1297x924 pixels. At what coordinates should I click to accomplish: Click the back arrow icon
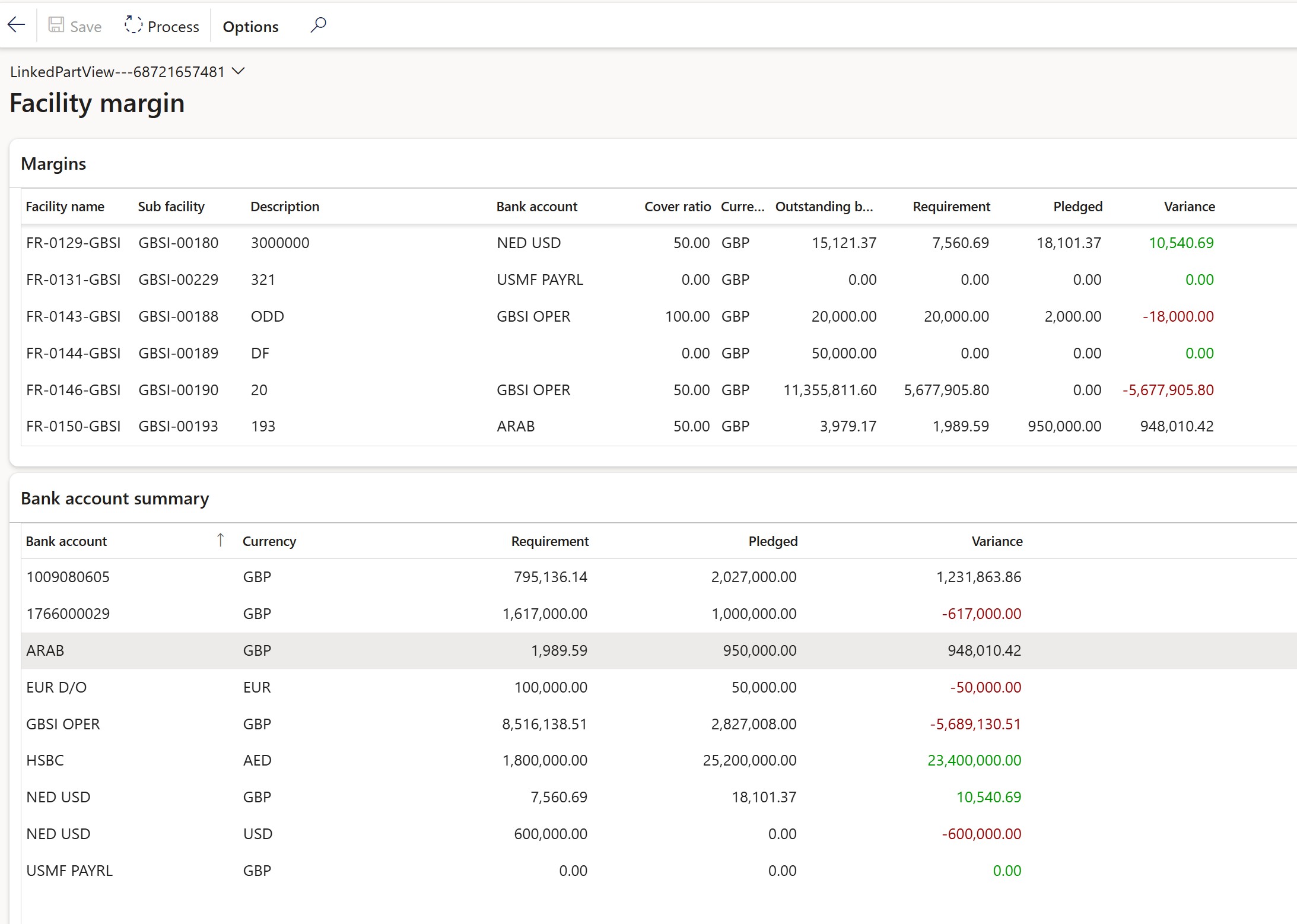coord(17,25)
